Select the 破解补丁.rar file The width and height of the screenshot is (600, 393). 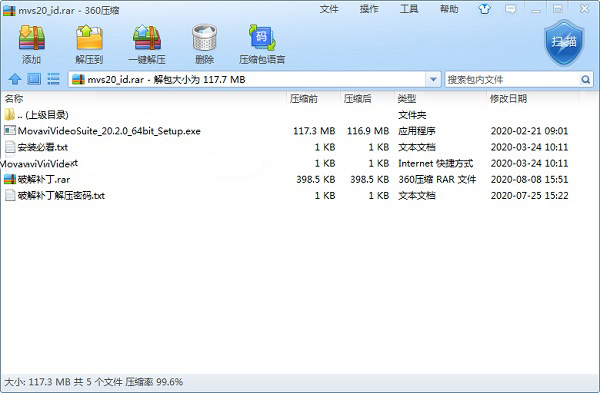click(44, 179)
